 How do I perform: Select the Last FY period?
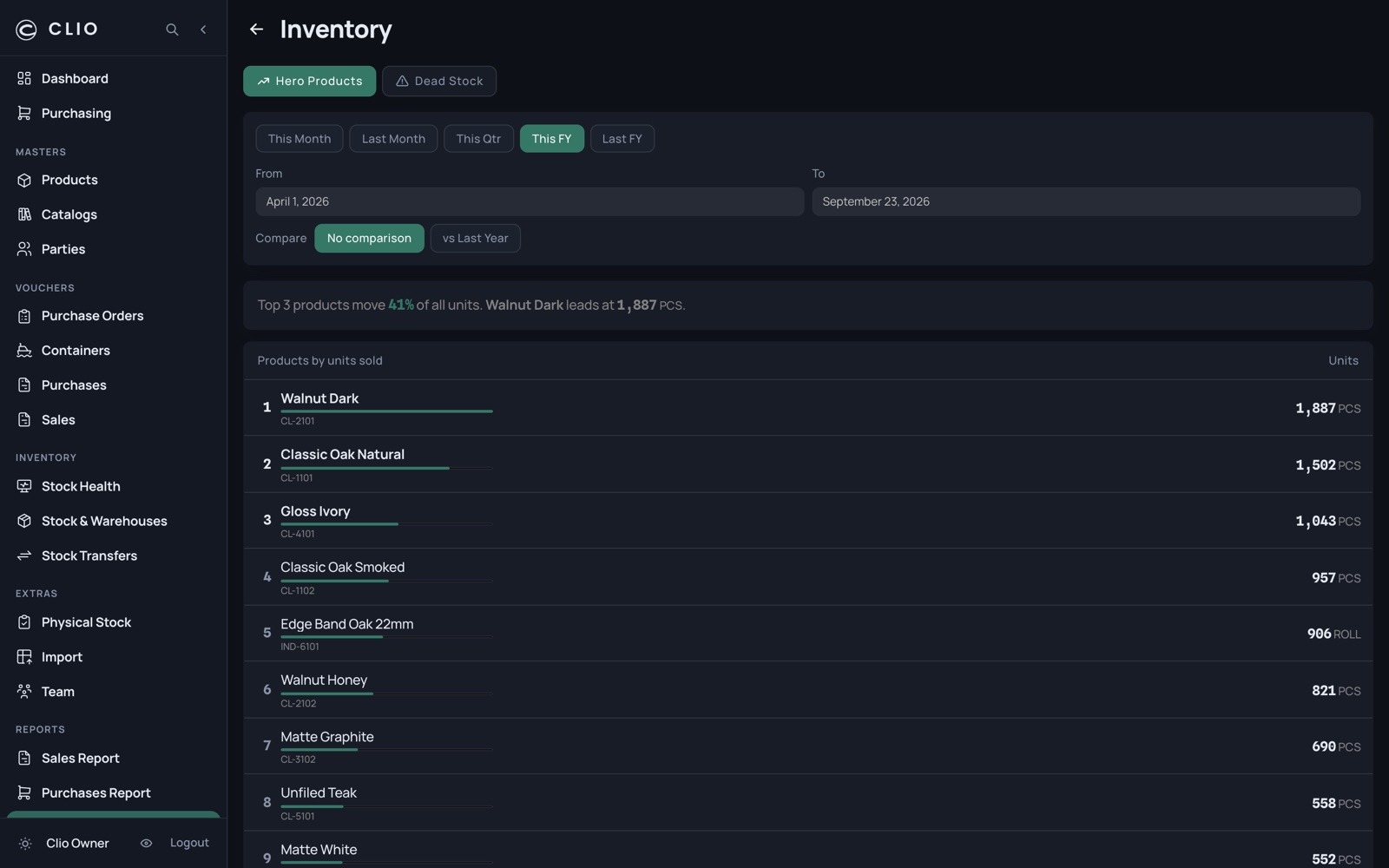pyautogui.click(x=622, y=139)
